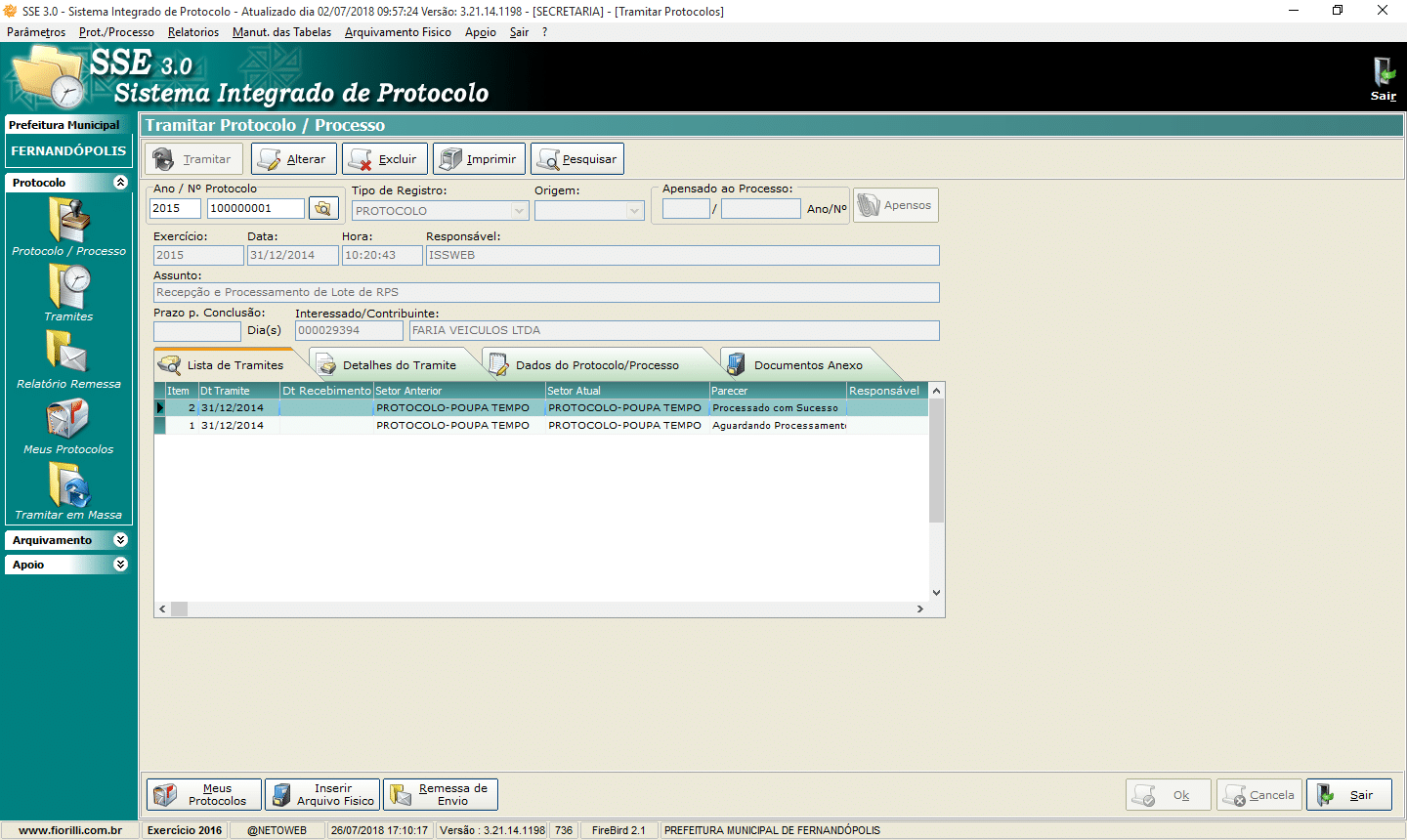Open the Tipo de Registro dropdown

click(x=519, y=211)
